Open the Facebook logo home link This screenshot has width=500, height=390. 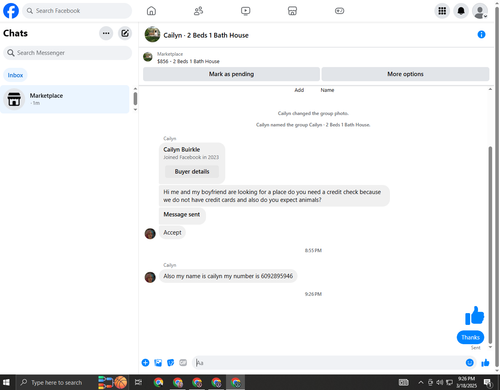click(x=11, y=11)
